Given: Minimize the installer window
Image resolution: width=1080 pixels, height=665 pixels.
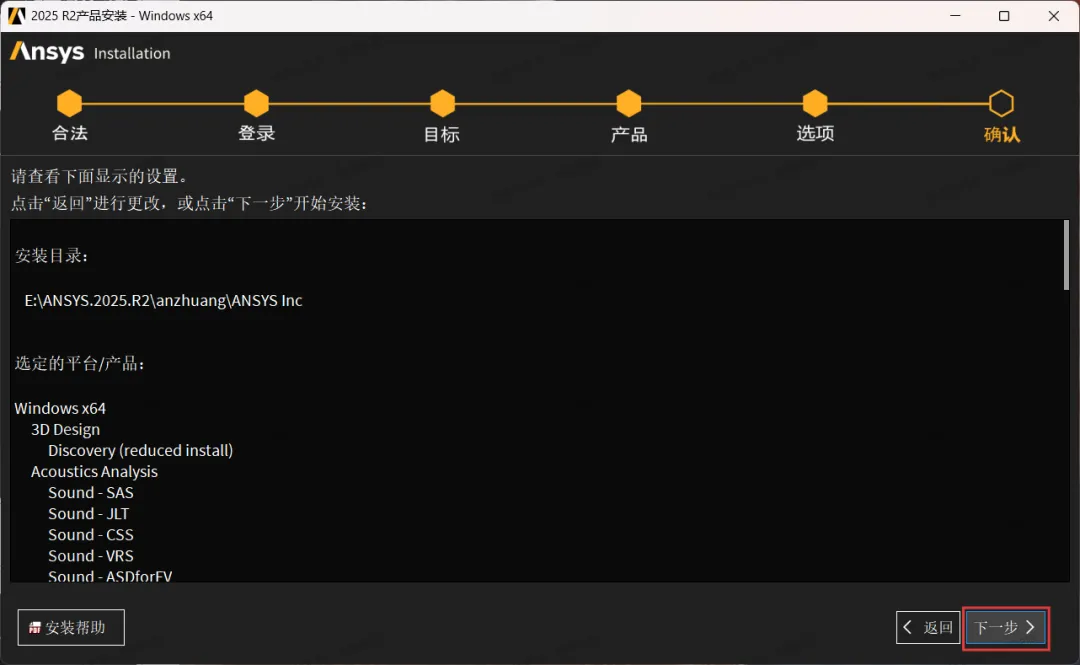Looking at the screenshot, I should [x=955, y=15].
